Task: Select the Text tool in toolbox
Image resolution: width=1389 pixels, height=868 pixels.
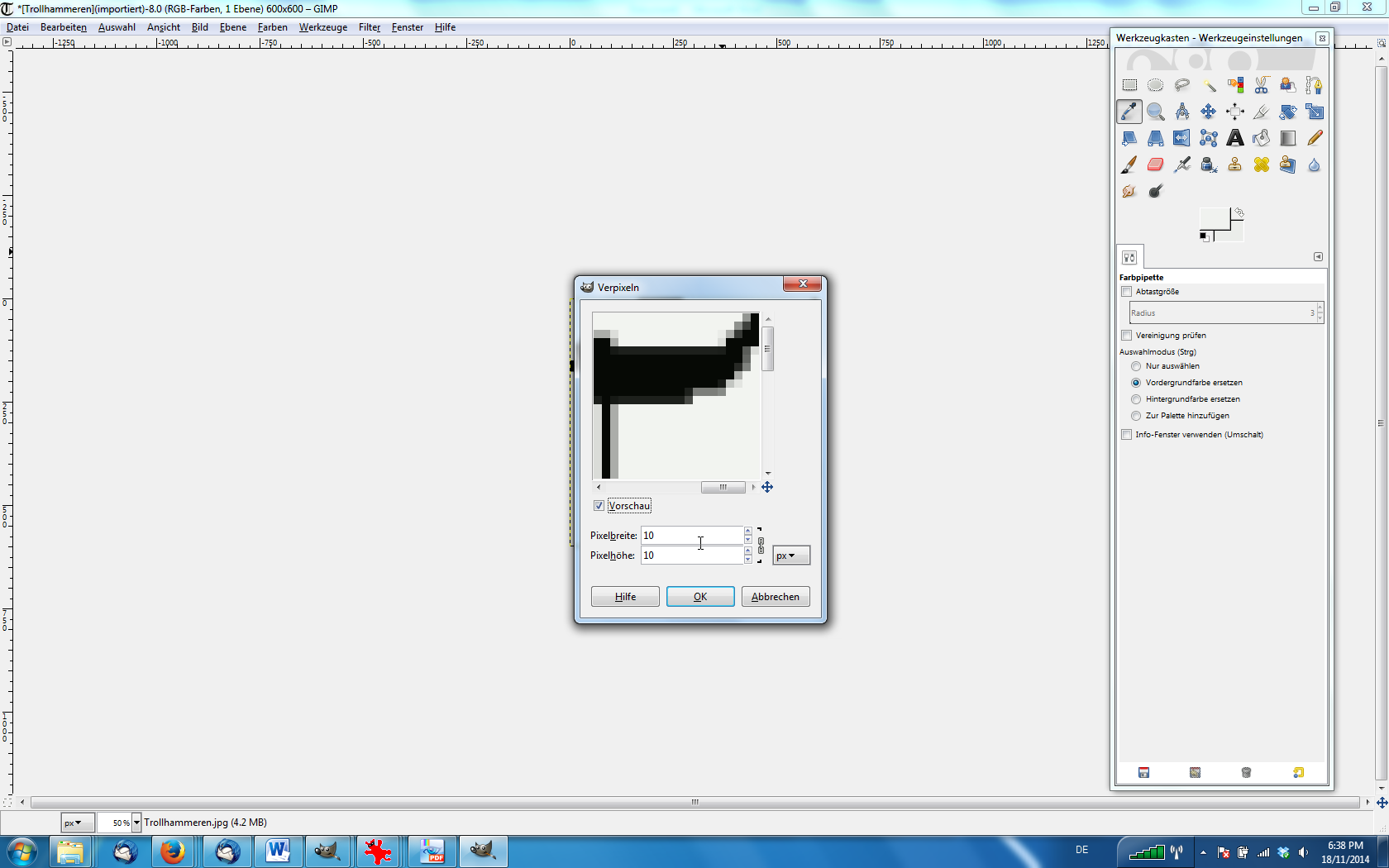Action: click(1234, 138)
